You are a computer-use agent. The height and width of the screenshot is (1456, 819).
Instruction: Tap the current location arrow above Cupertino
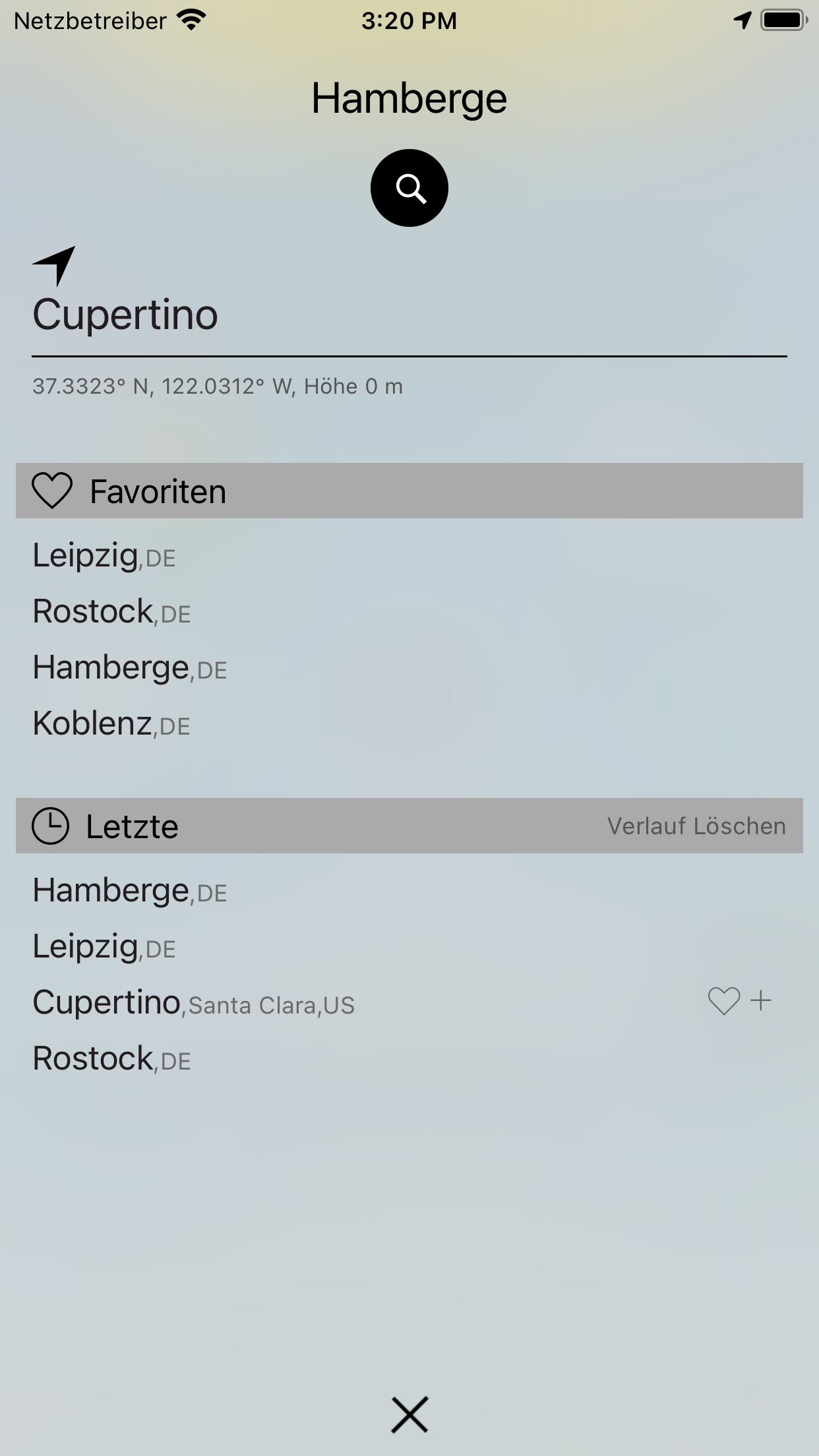54,266
